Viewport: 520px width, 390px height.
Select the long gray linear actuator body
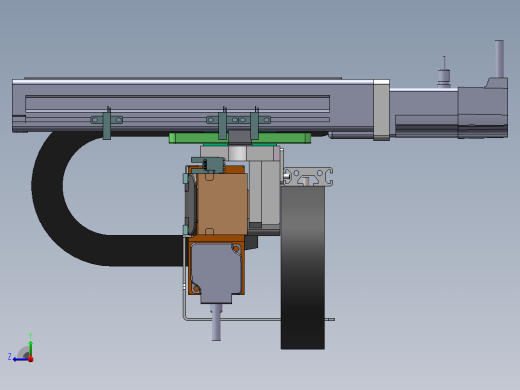point(193,106)
